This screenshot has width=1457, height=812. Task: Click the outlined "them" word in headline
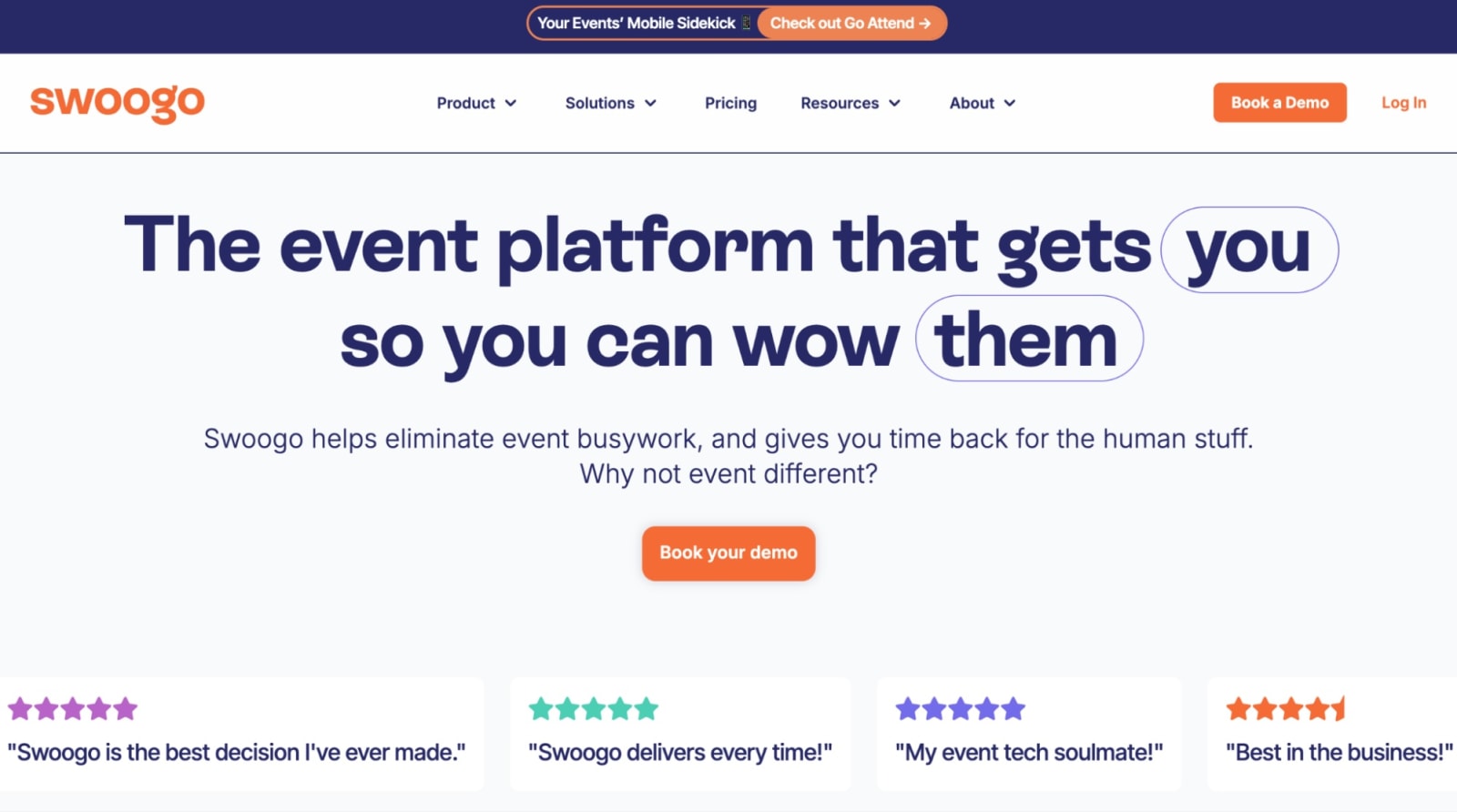[x=1029, y=338]
